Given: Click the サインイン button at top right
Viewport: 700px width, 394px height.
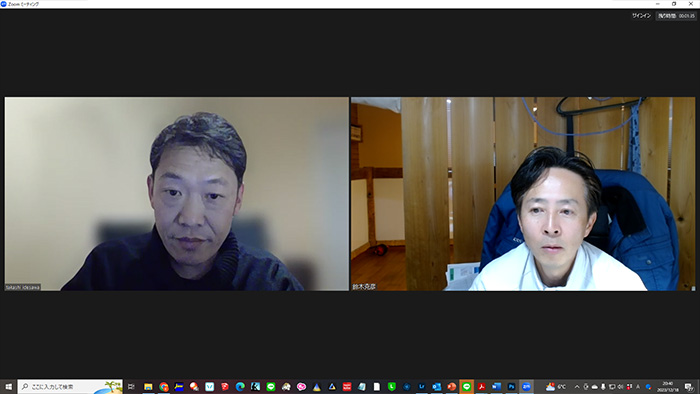Looking at the screenshot, I should click(641, 16).
